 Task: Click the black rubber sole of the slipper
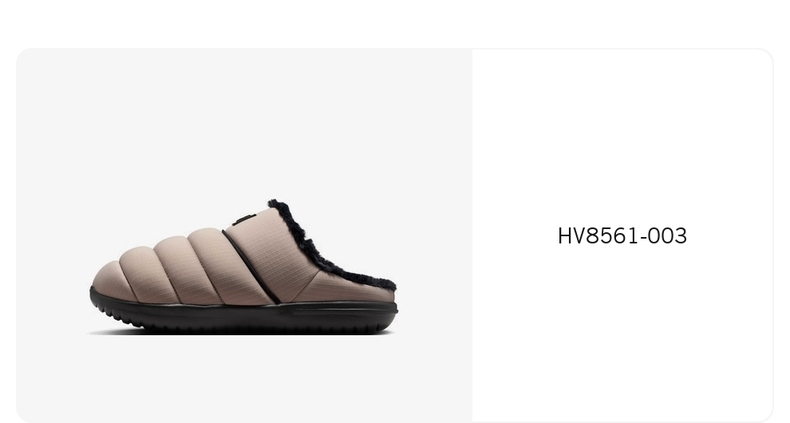(x=244, y=317)
